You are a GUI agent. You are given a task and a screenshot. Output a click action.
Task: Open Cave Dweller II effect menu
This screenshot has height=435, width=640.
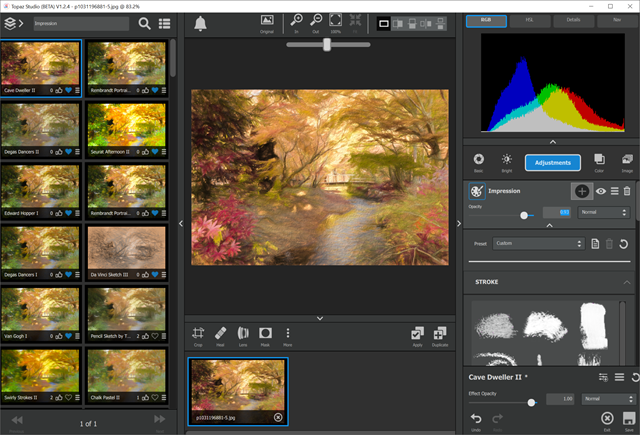(x=619, y=377)
